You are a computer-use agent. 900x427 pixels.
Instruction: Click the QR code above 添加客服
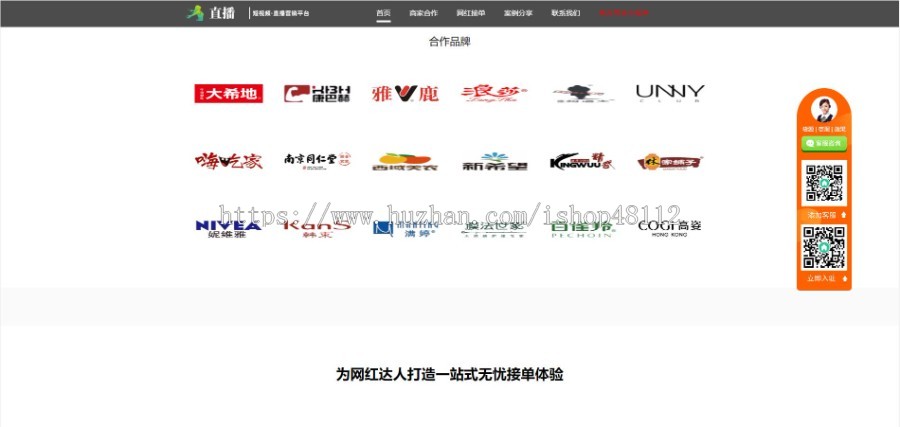[x=824, y=183]
